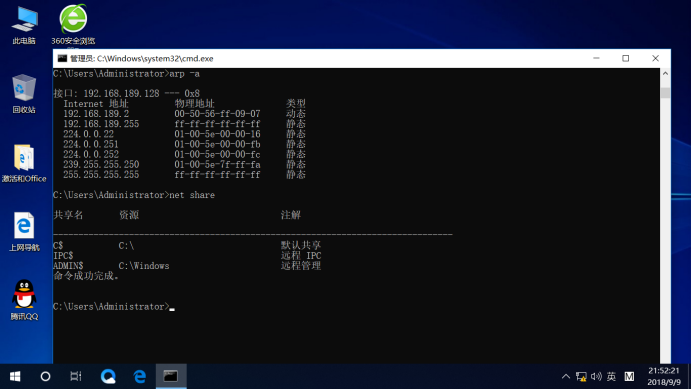The width and height of the screenshot is (692, 389).
Task: Select the cmd.exe taskbar button
Action: (x=171, y=377)
